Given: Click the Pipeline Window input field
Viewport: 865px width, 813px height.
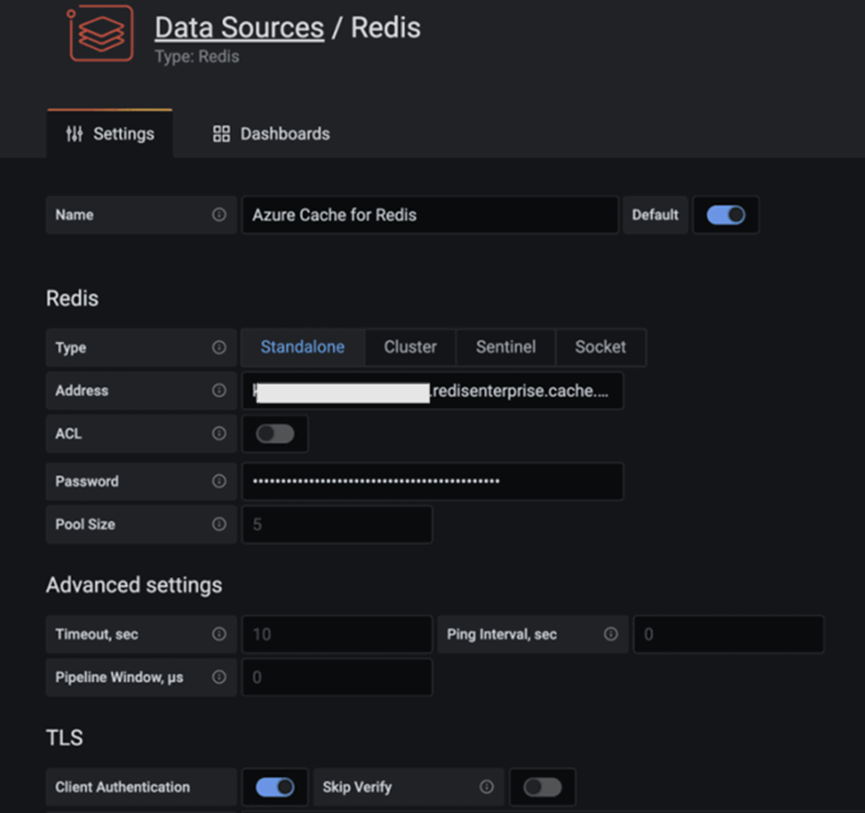Looking at the screenshot, I should (x=337, y=677).
